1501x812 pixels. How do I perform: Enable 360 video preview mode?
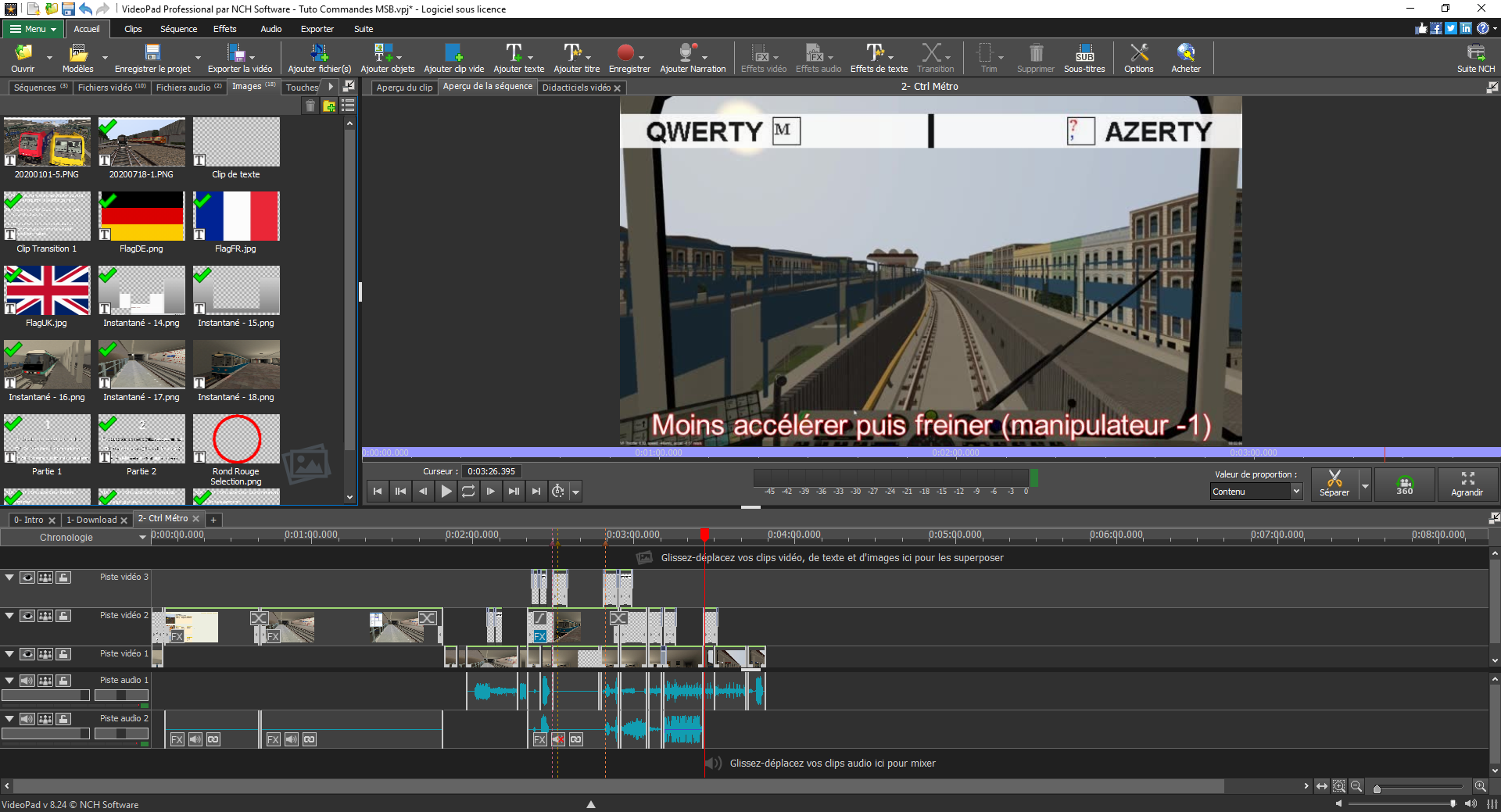[x=1404, y=485]
